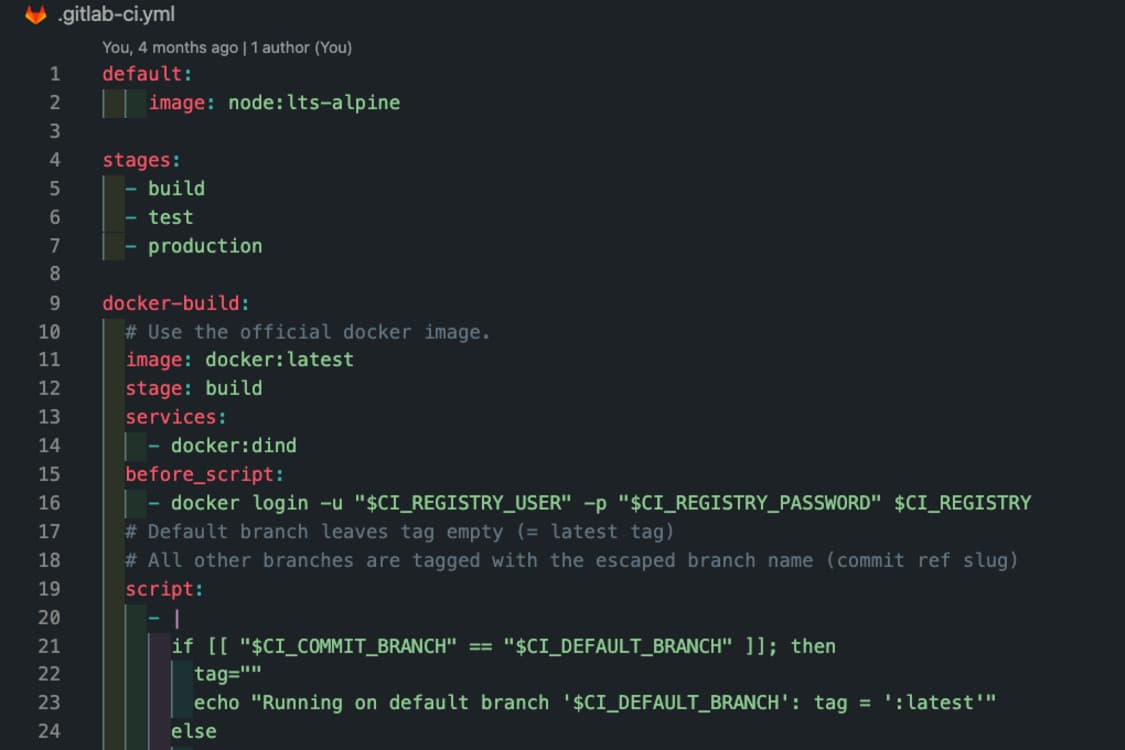Click line number 20 in the gutter

(49, 617)
